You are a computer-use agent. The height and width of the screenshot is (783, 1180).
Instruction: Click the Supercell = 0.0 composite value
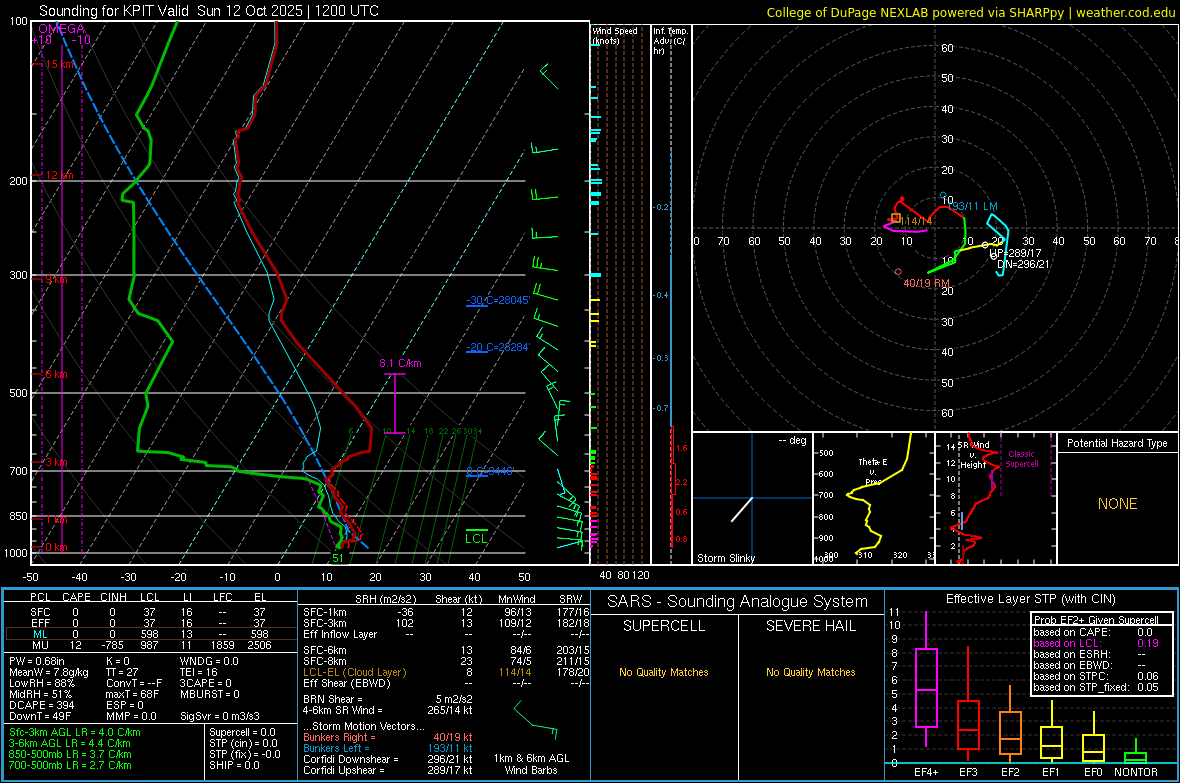pyautogui.click(x=242, y=732)
